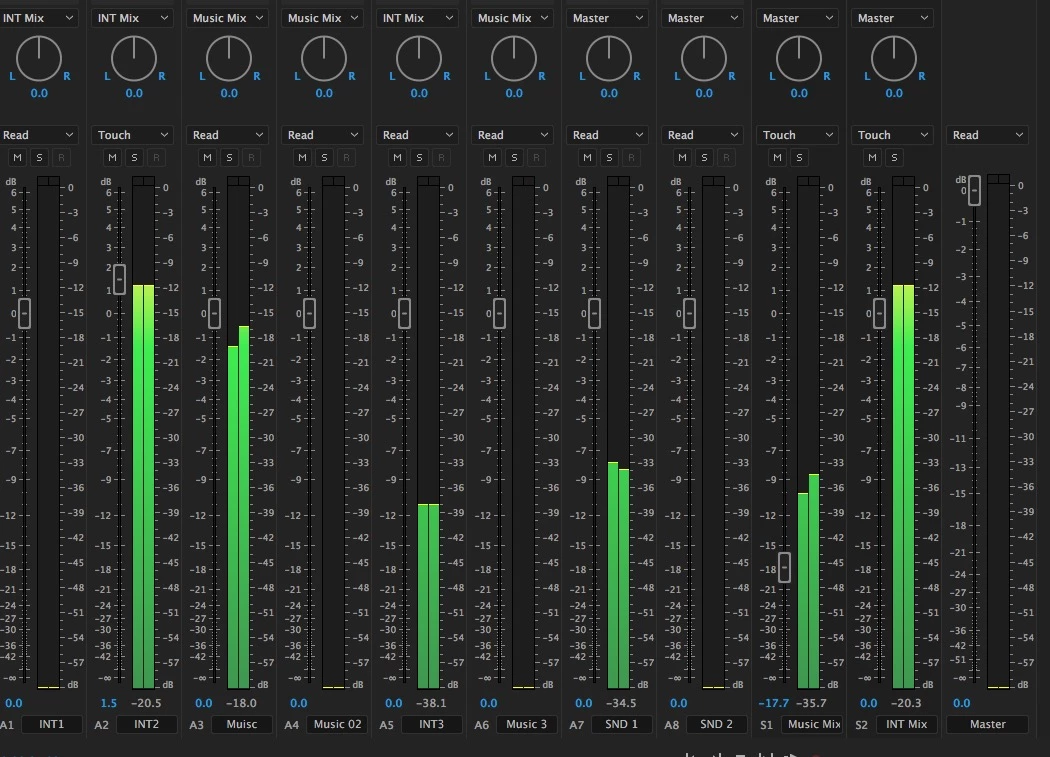
Task: Mute track A3 Muisc
Action: [208, 157]
